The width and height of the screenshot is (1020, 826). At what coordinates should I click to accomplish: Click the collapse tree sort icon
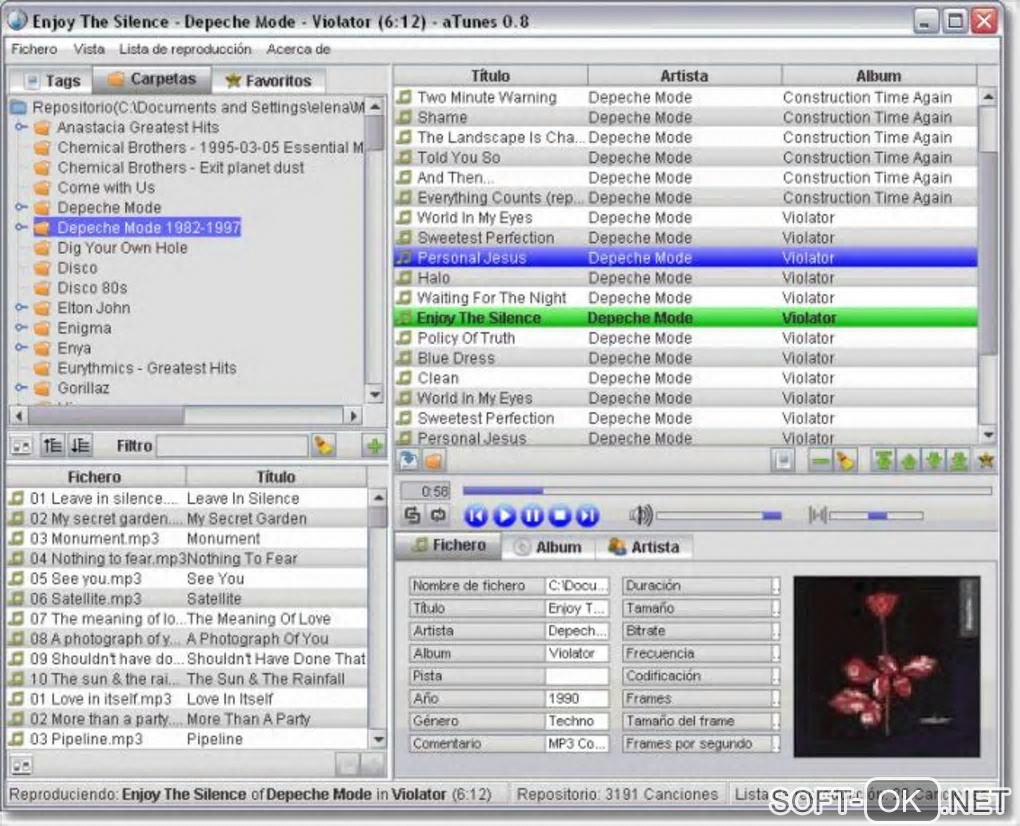(x=81, y=446)
